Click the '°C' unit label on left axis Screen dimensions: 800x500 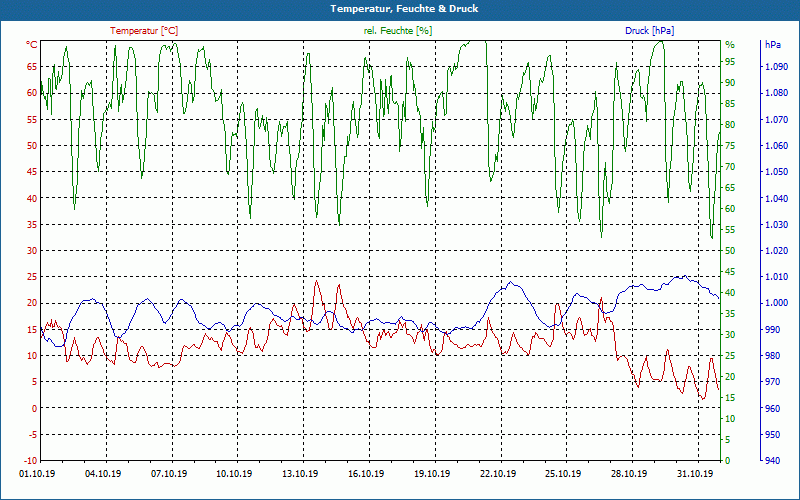[32, 45]
